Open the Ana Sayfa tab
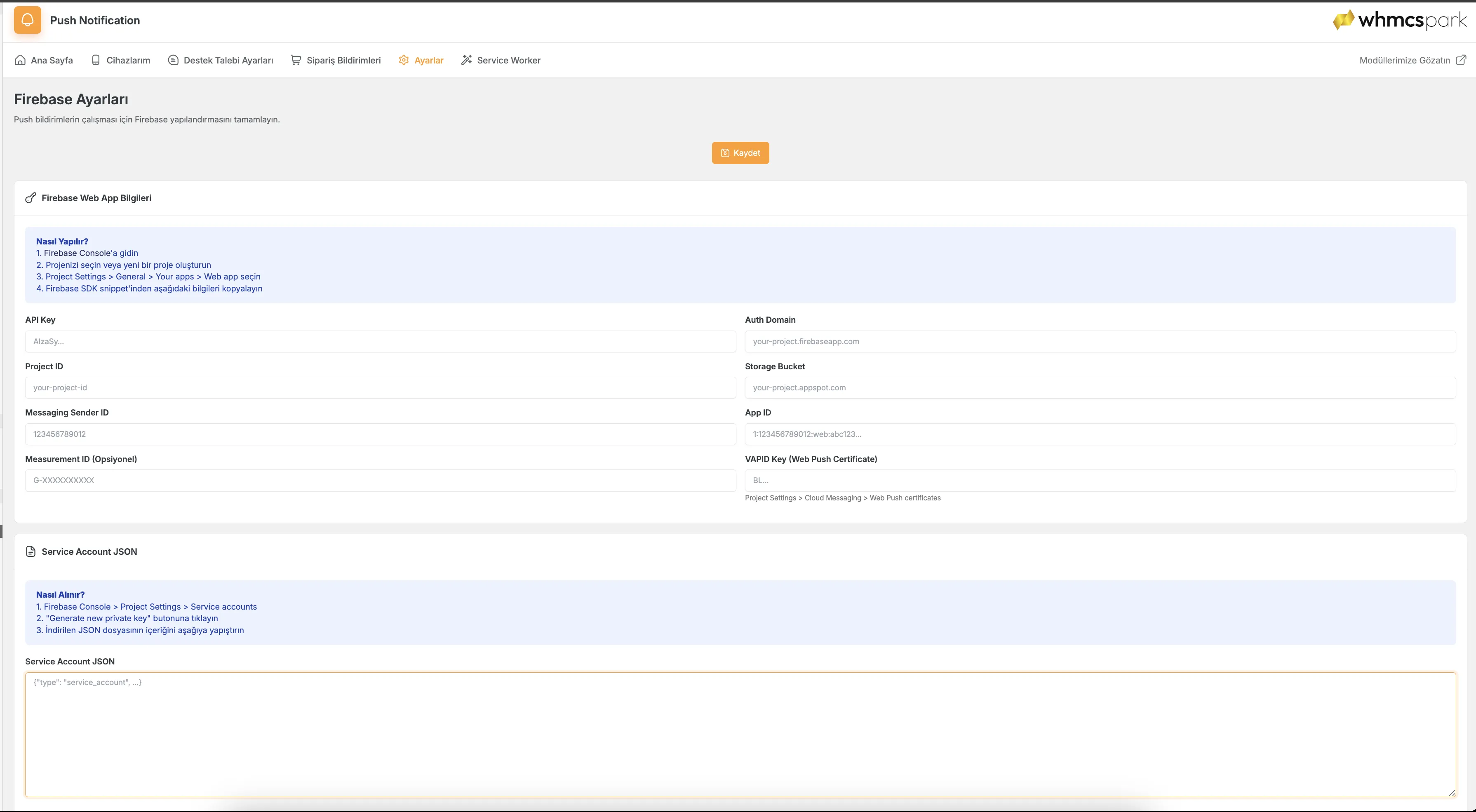This screenshot has width=1476, height=812. pyautogui.click(x=44, y=60)
